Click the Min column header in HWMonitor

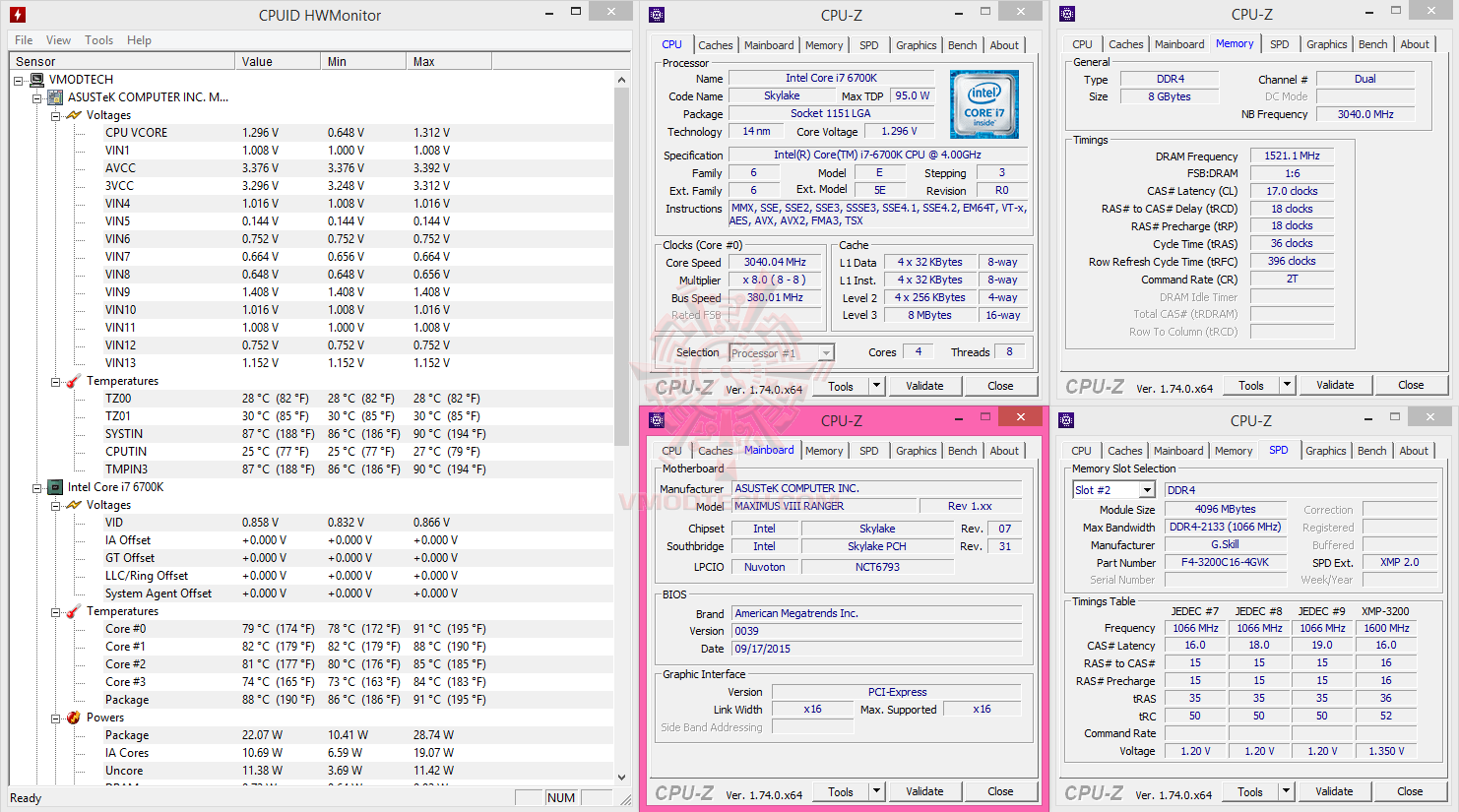[x=364, y=61]
